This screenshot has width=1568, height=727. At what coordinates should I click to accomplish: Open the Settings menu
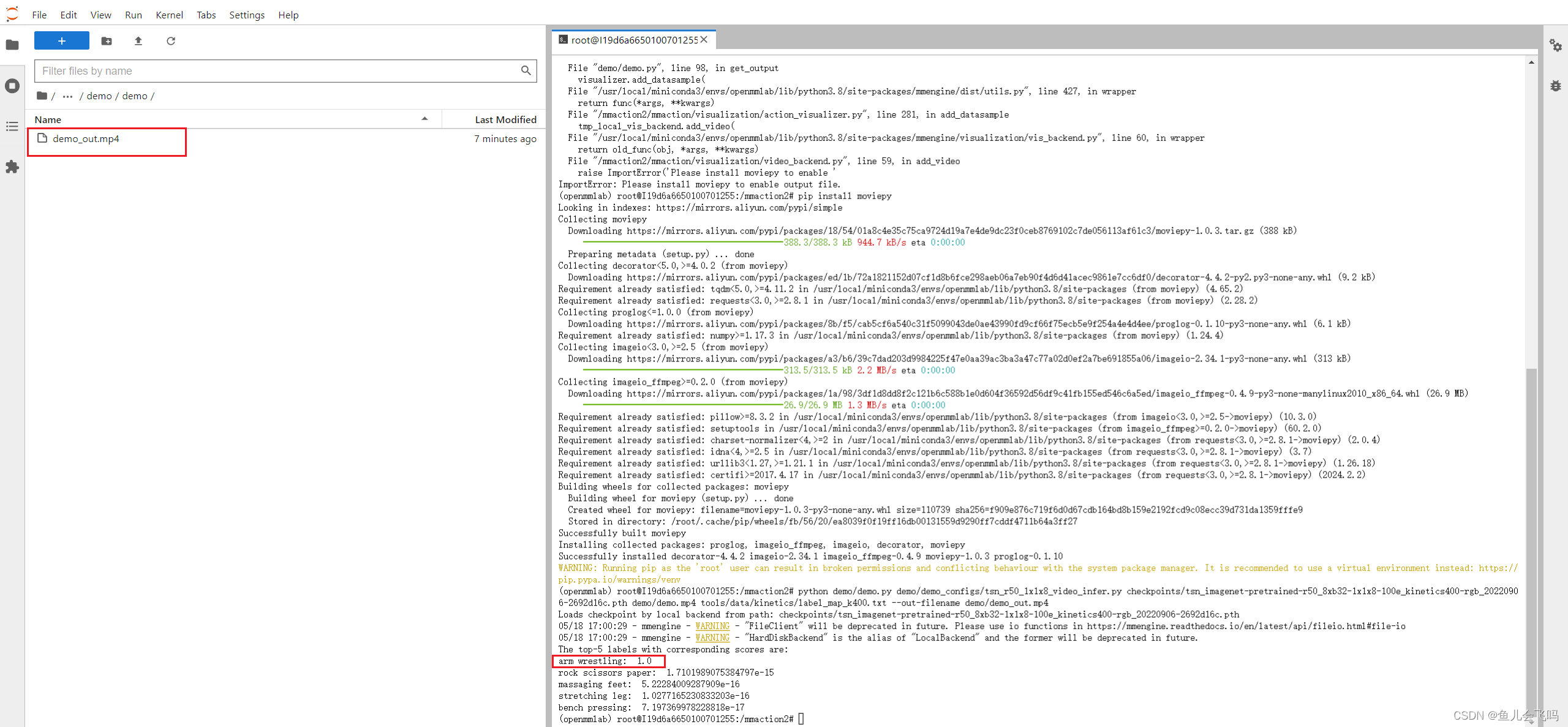[247, 15]
